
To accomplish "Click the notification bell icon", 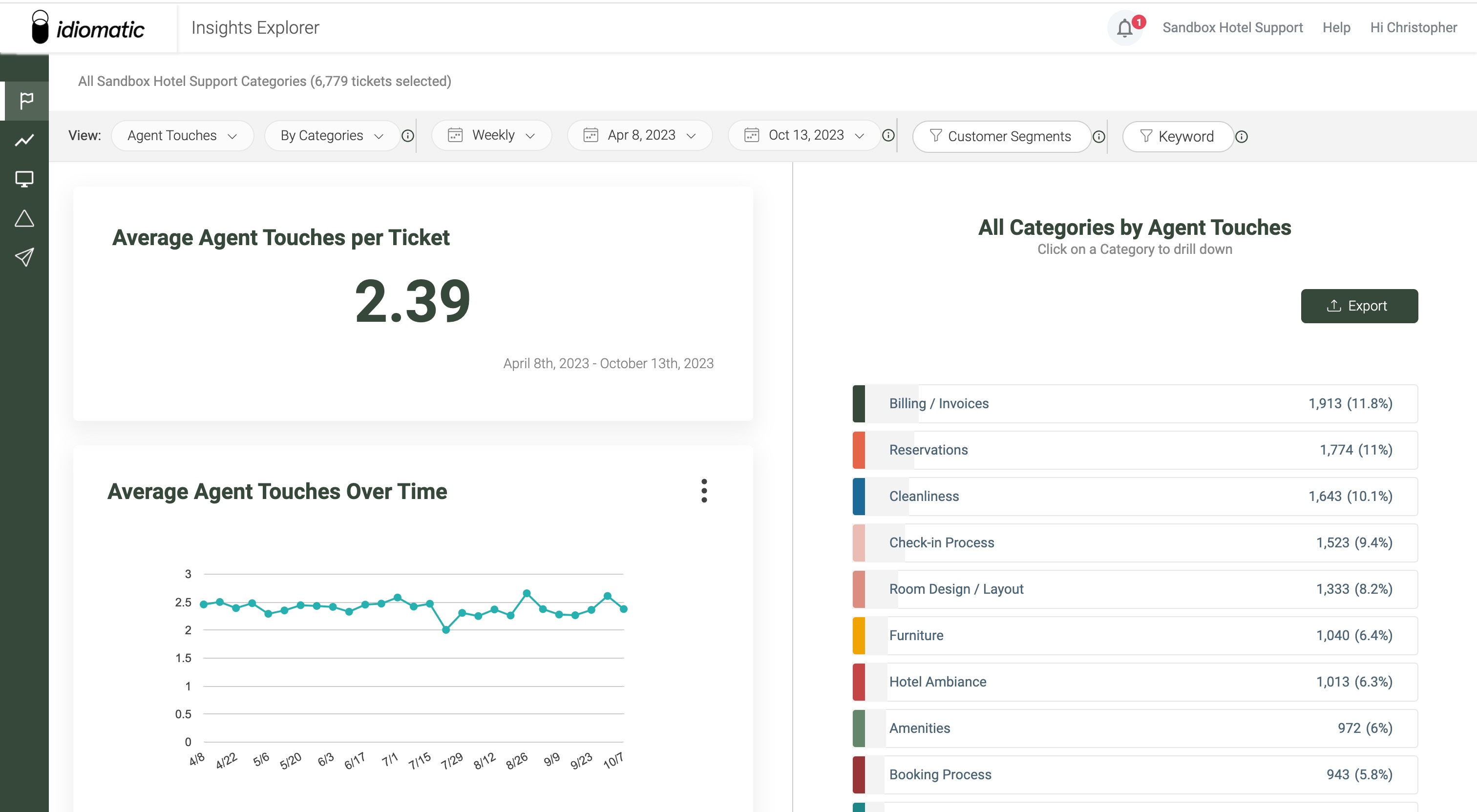I will coord(1124,27).
